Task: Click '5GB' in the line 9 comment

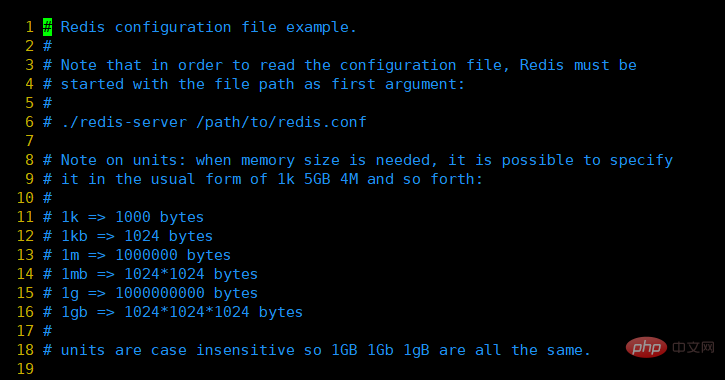Action: click(x=317, y=179)
